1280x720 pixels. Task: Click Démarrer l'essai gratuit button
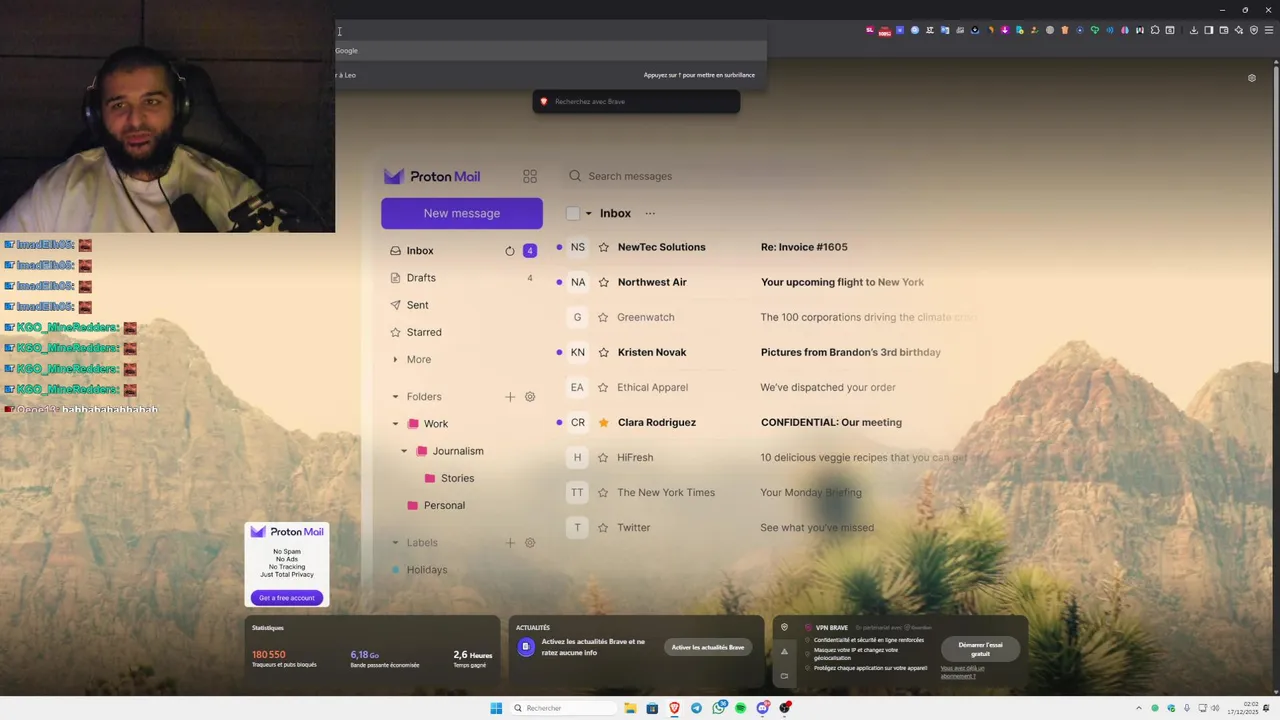pyautogui.click(x=980, y=649)
